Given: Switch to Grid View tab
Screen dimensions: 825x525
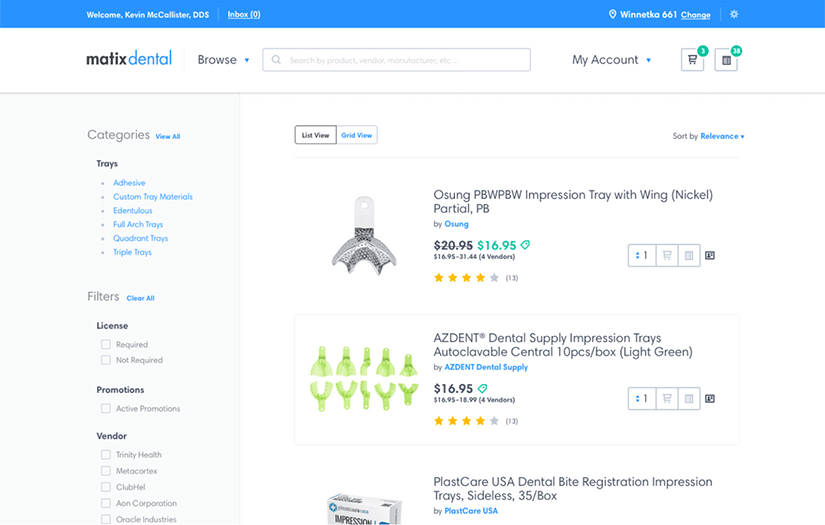Looking at the screenshot, I should tap(357, 135).
